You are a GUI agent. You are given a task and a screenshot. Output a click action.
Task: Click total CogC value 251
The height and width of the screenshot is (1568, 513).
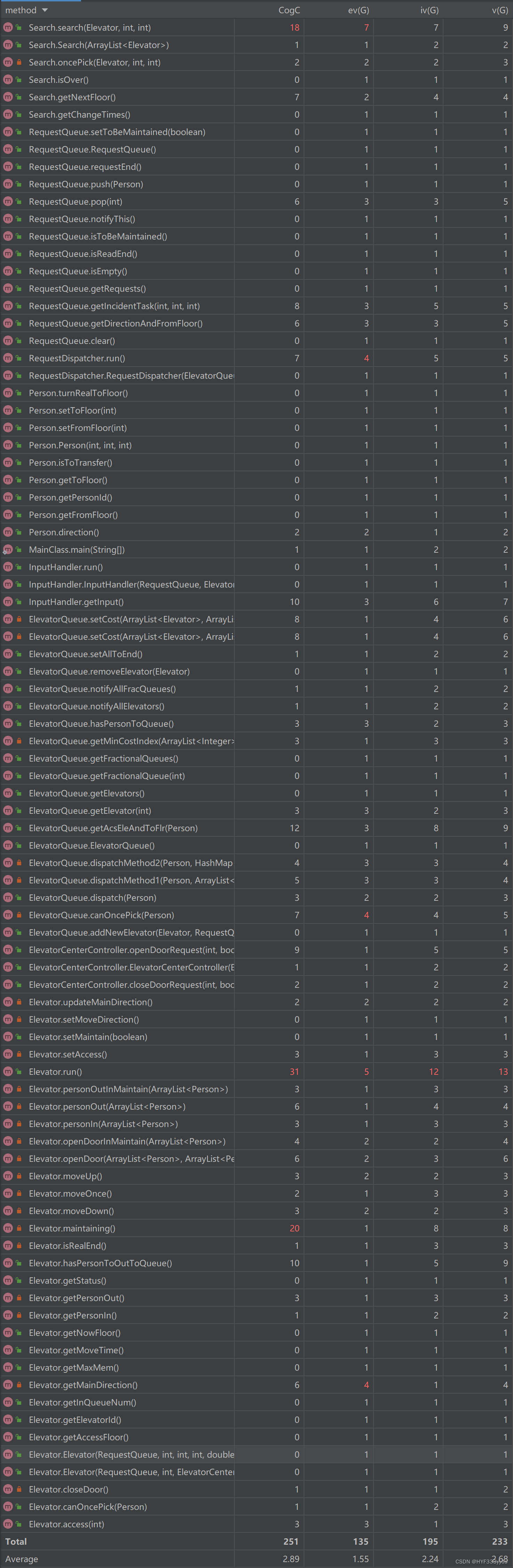click(291, 1541)
